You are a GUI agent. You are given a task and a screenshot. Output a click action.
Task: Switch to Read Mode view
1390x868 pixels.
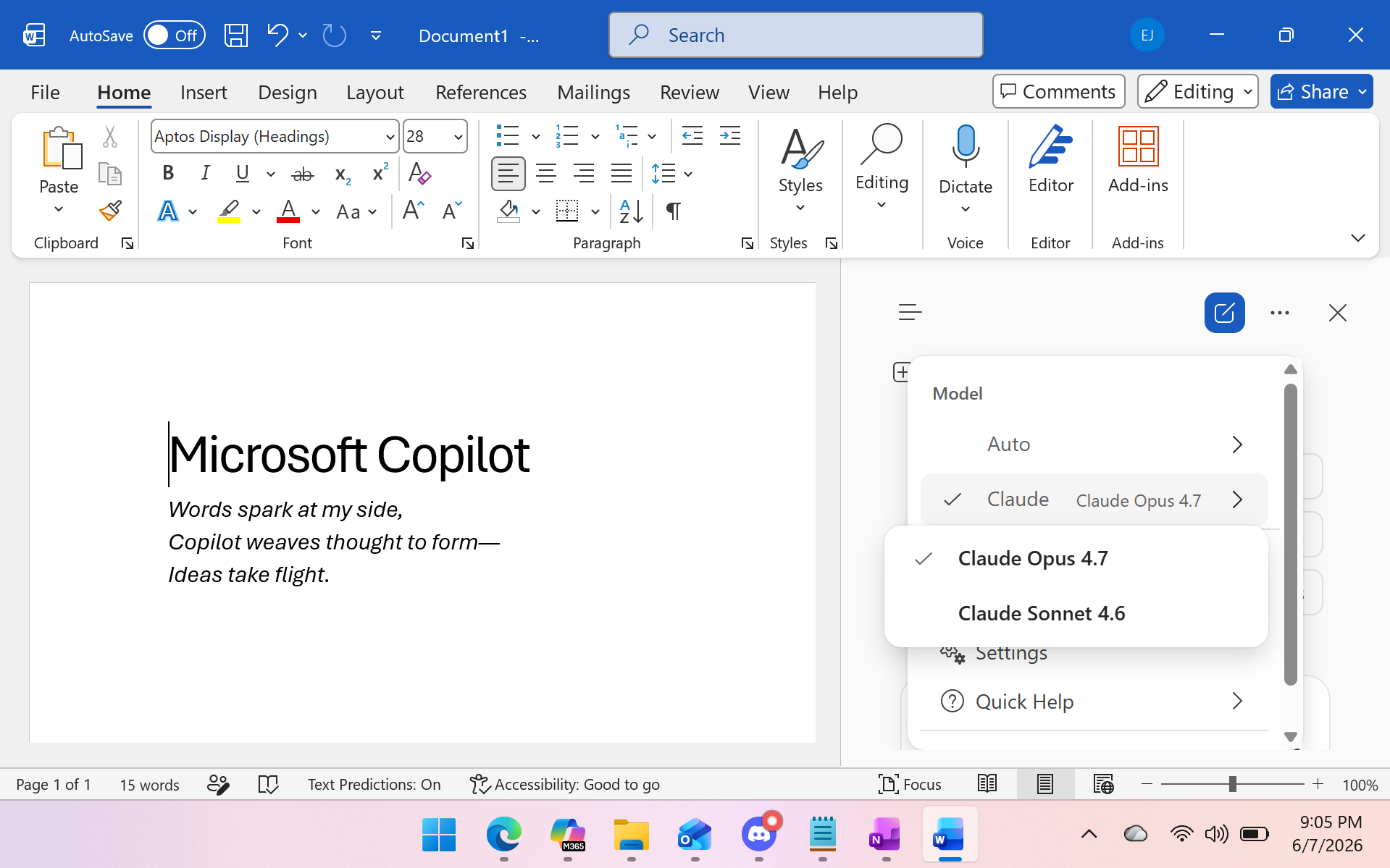click(987, 784)
